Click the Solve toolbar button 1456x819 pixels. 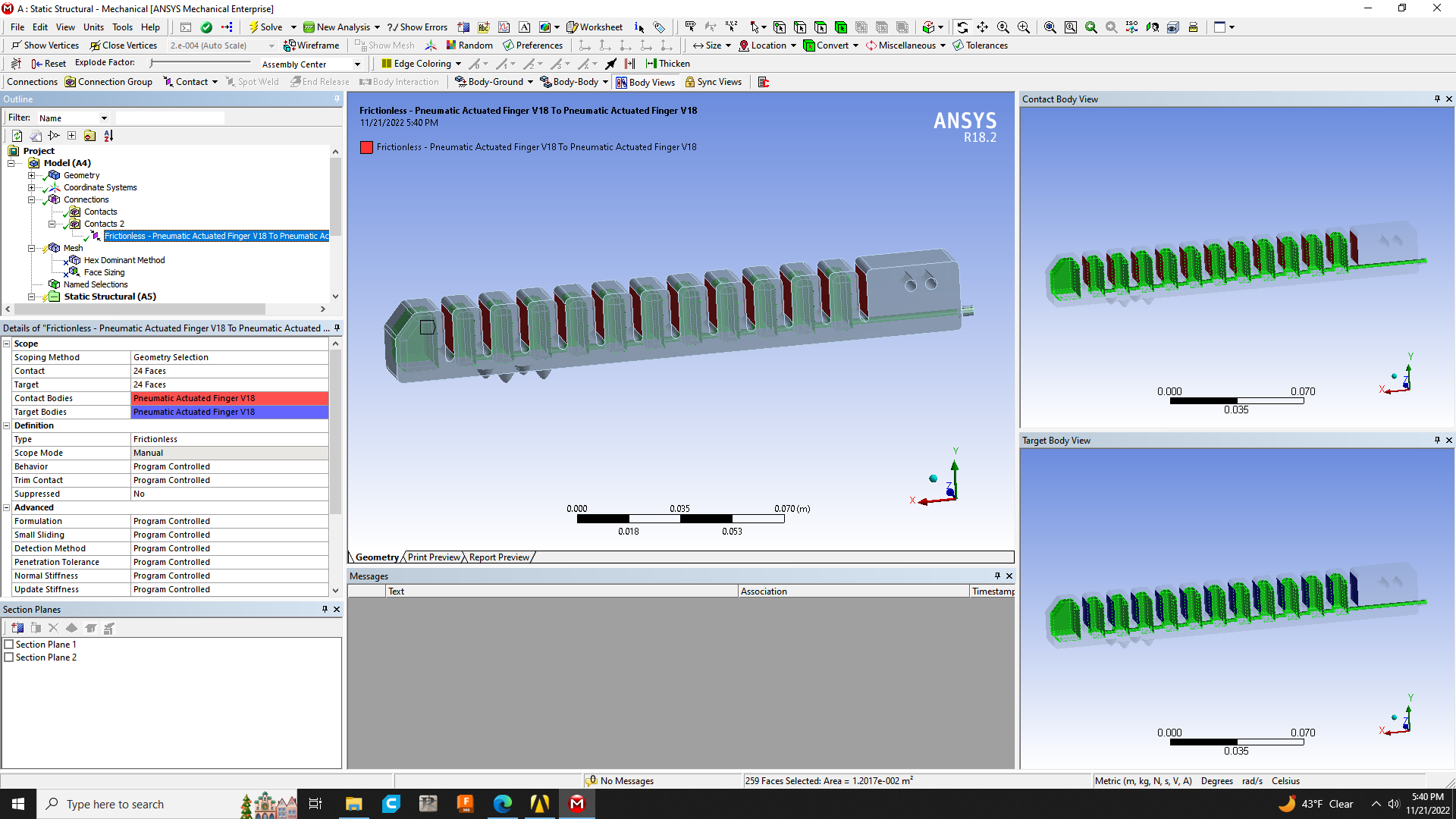(x=265, y=27)
